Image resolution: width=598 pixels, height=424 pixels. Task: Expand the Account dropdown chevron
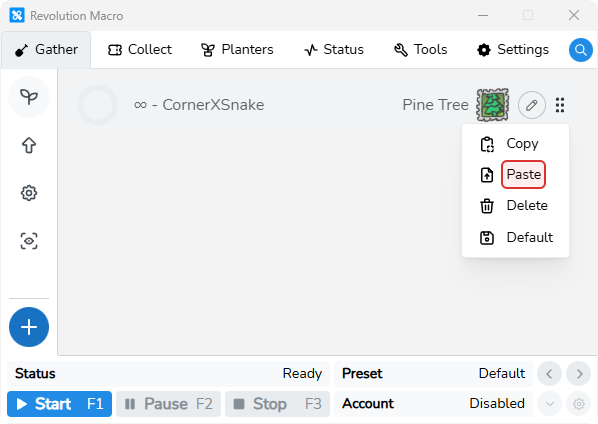[550, 404]
